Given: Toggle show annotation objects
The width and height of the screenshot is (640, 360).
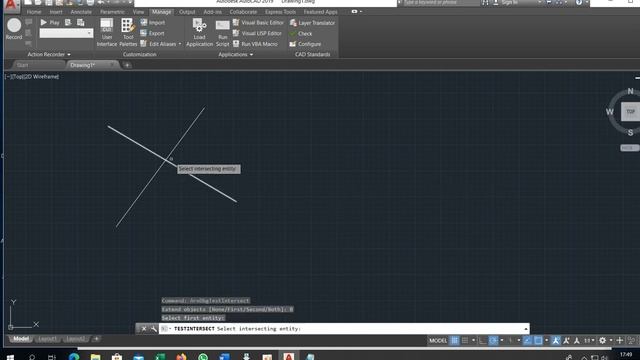Looking at the screenshot, I should (556, 340).
